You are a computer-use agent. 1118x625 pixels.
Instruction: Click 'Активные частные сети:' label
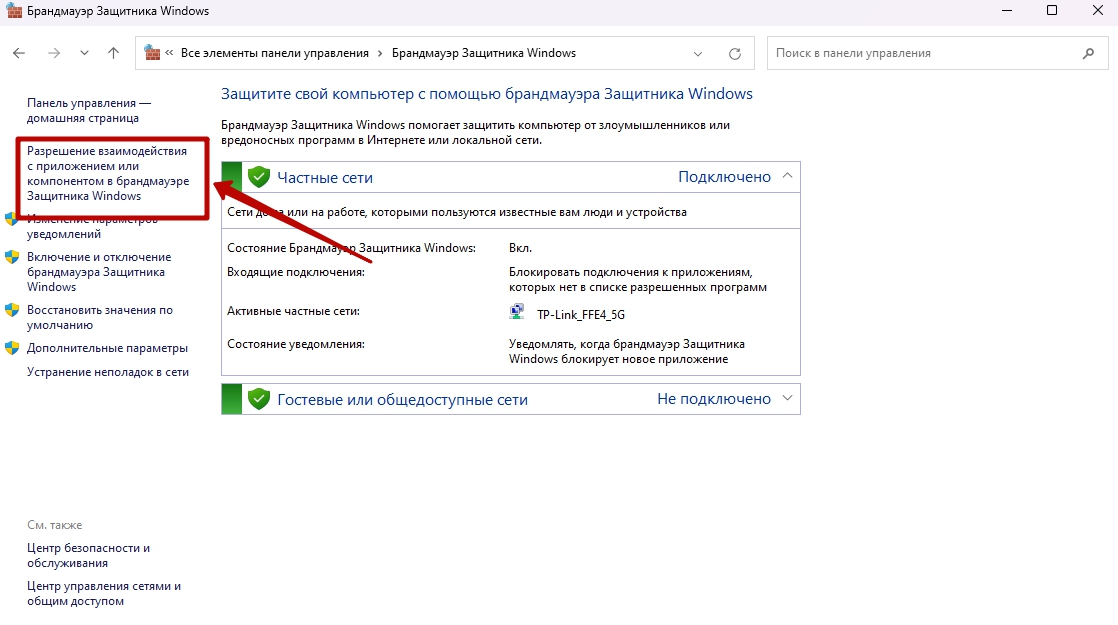[x=294, y=311]
